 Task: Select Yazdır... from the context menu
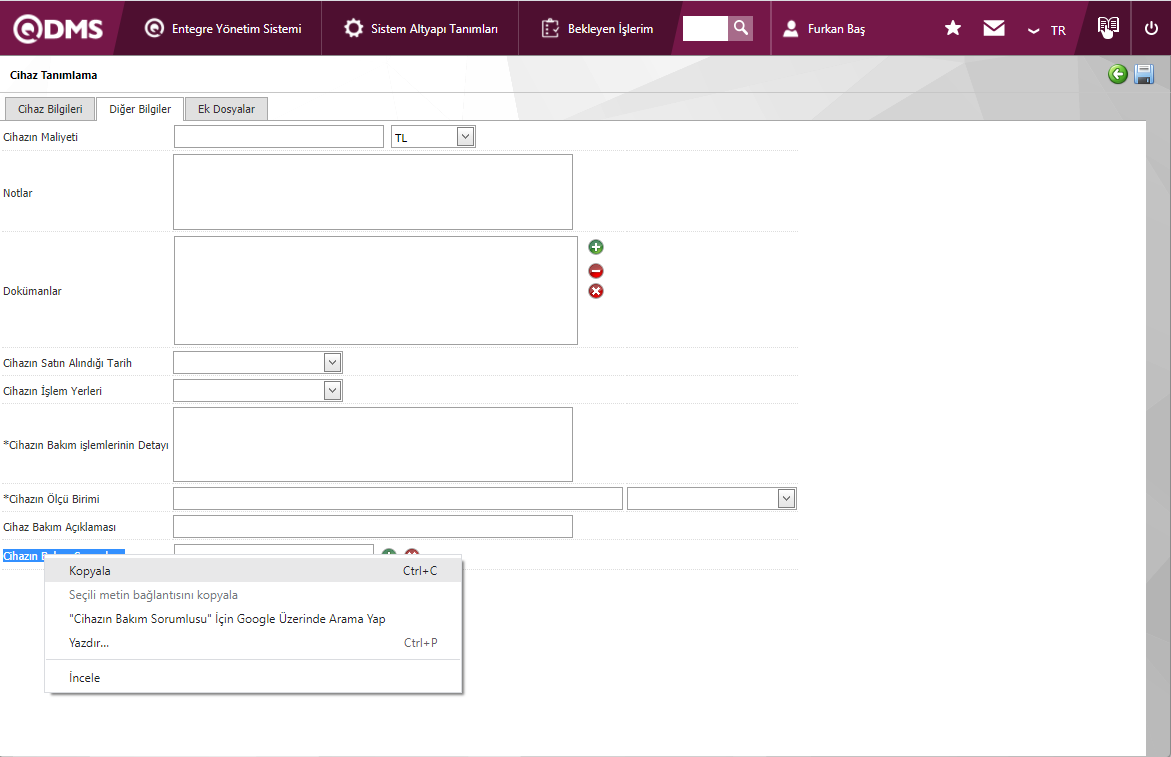click(253, 642)
